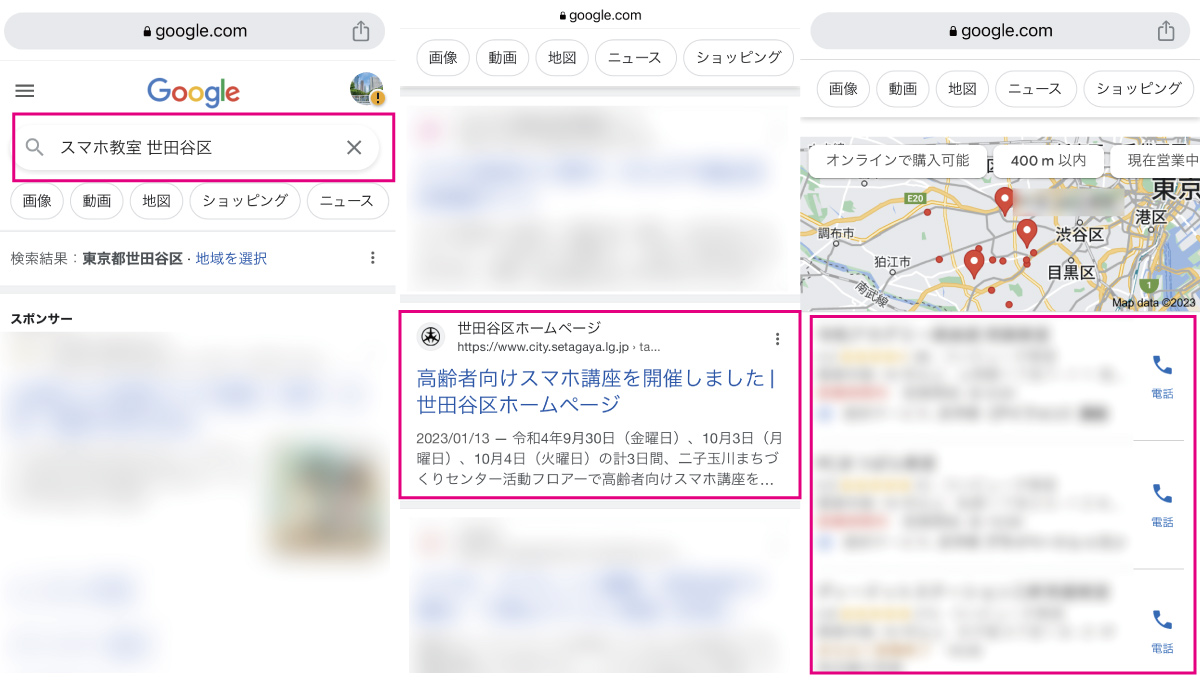
Task: Open 高齢者向けスマホ講座を開催しました result title
Action: pos(595,391)
